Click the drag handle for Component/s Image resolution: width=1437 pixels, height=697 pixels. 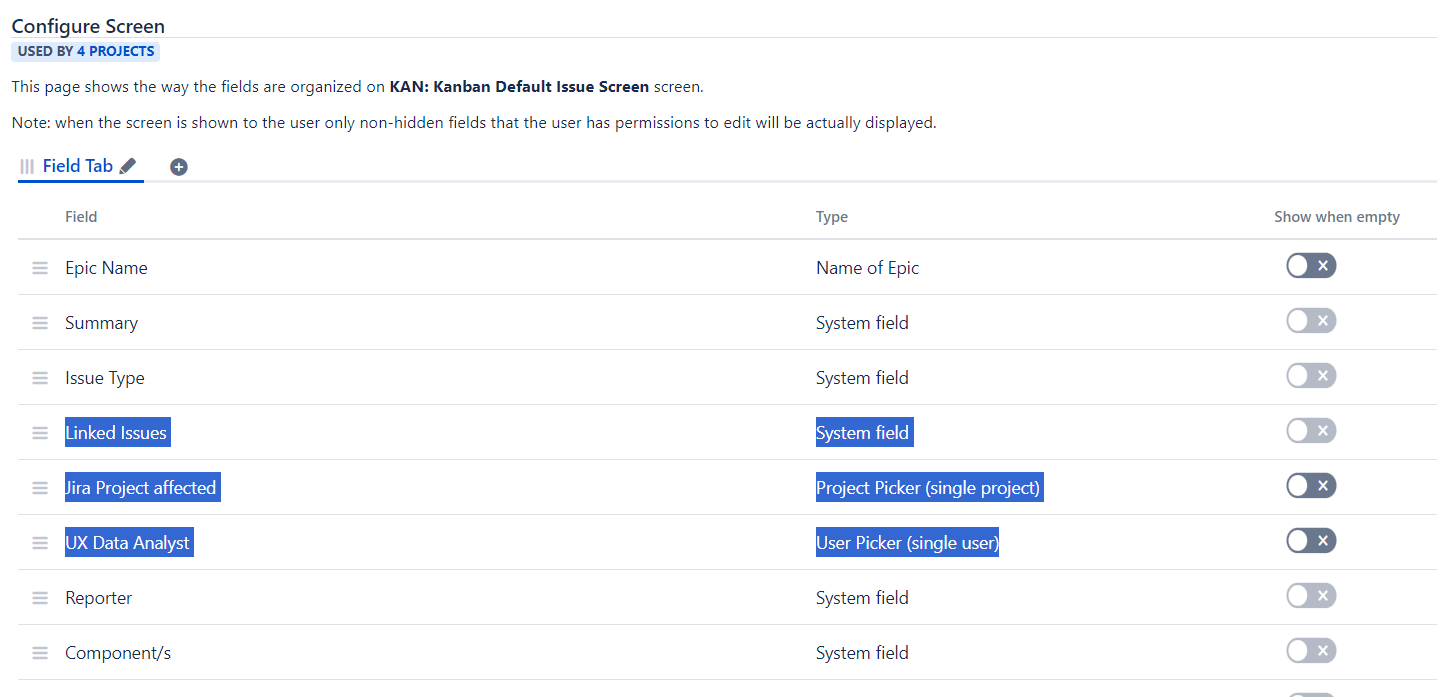(40, 653)
